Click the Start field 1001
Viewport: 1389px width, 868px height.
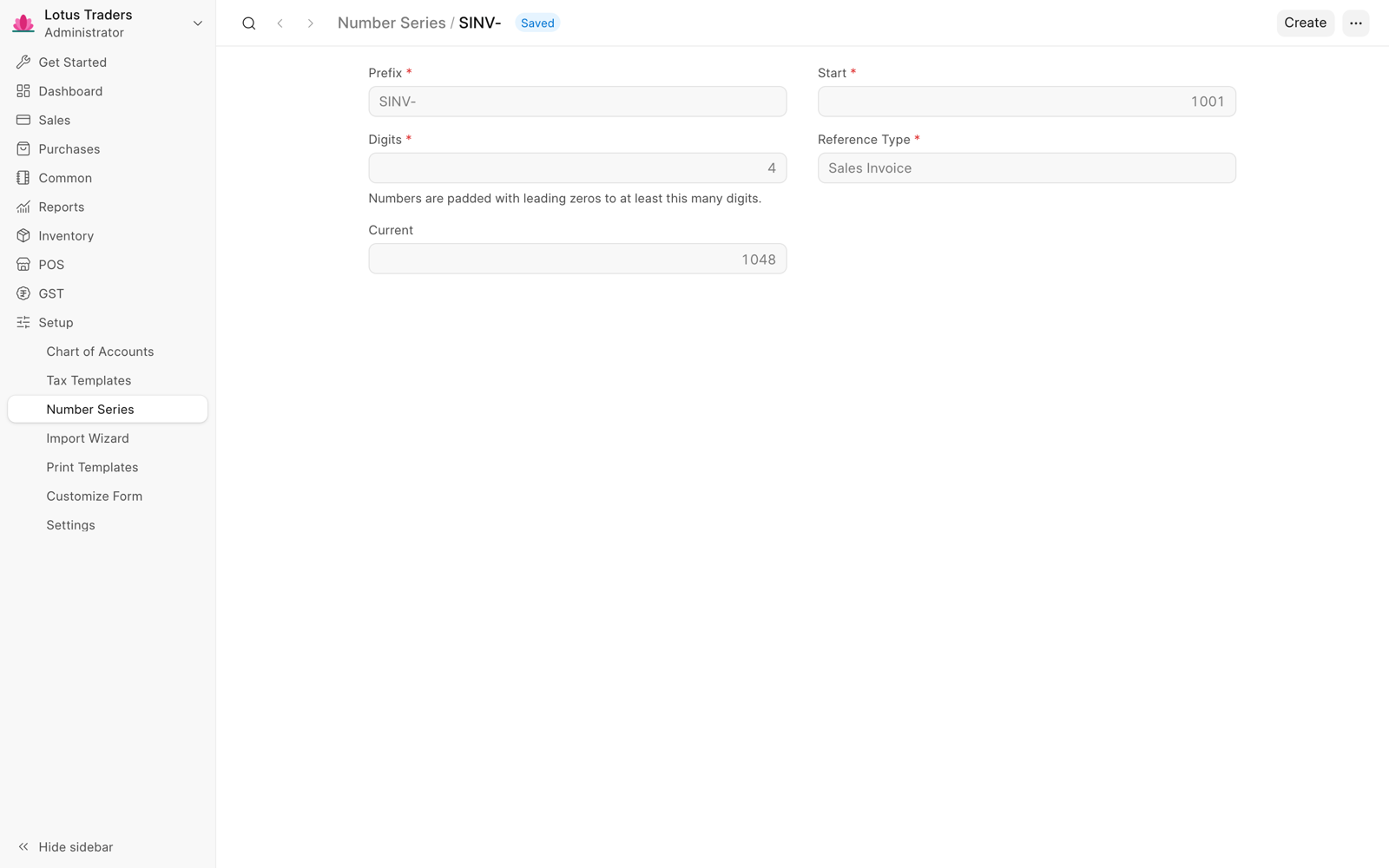coord(1027,102)
